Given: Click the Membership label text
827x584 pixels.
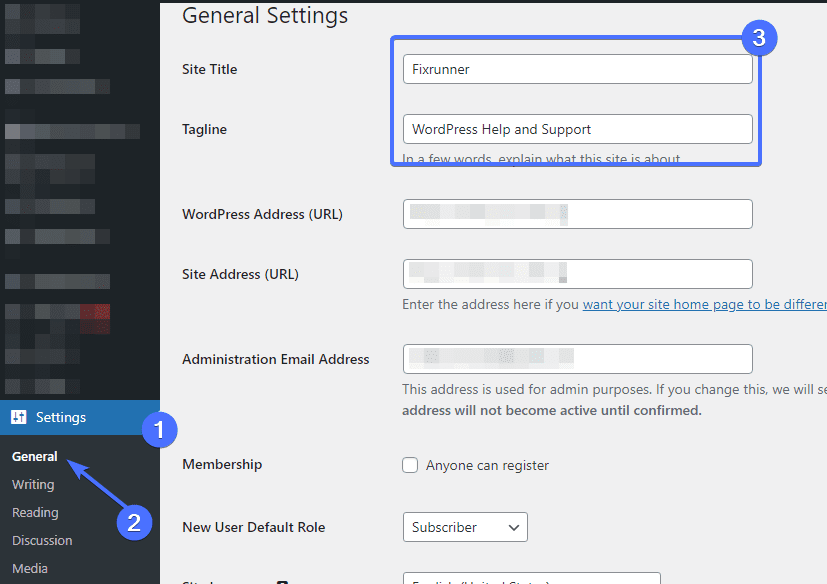Looking at the screenshot, I should pyautogui.click(x=222, y=464).
